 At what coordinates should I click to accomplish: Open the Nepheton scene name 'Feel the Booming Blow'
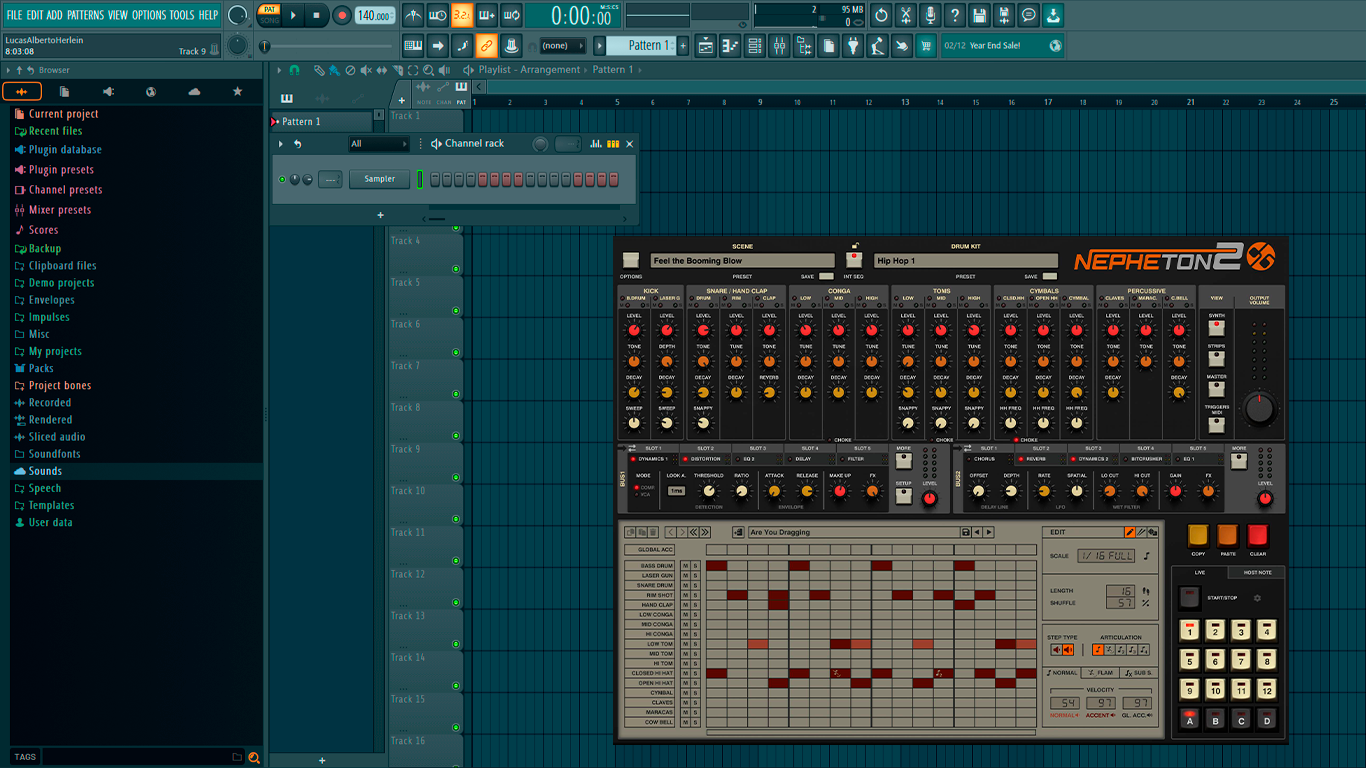click(x=742, y=261)
